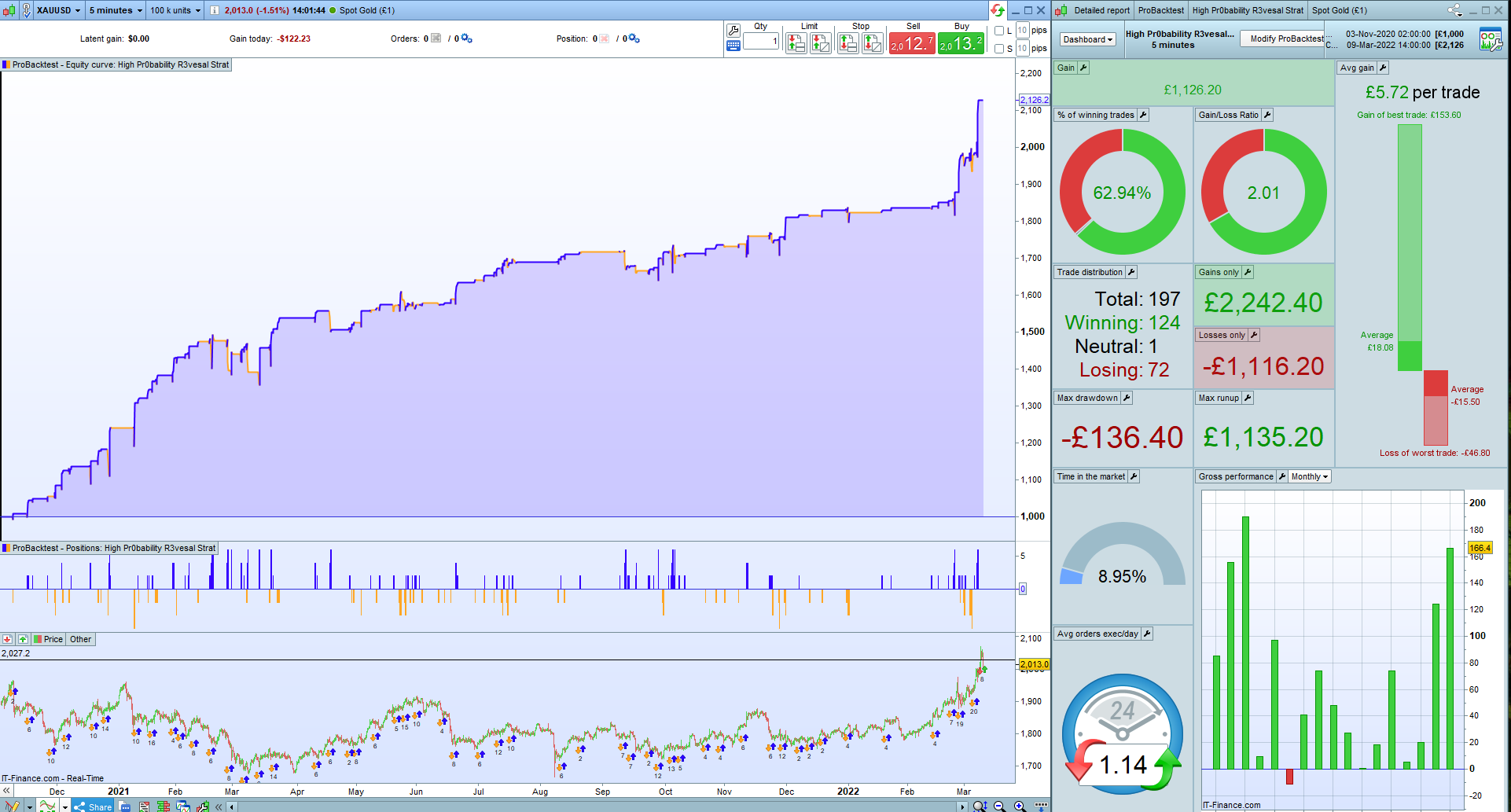Image resolution: width=1511 pixels, height=812 pixels.
Task: Open Max drawdown wrench settings
Action: [x=1127, y=398]
